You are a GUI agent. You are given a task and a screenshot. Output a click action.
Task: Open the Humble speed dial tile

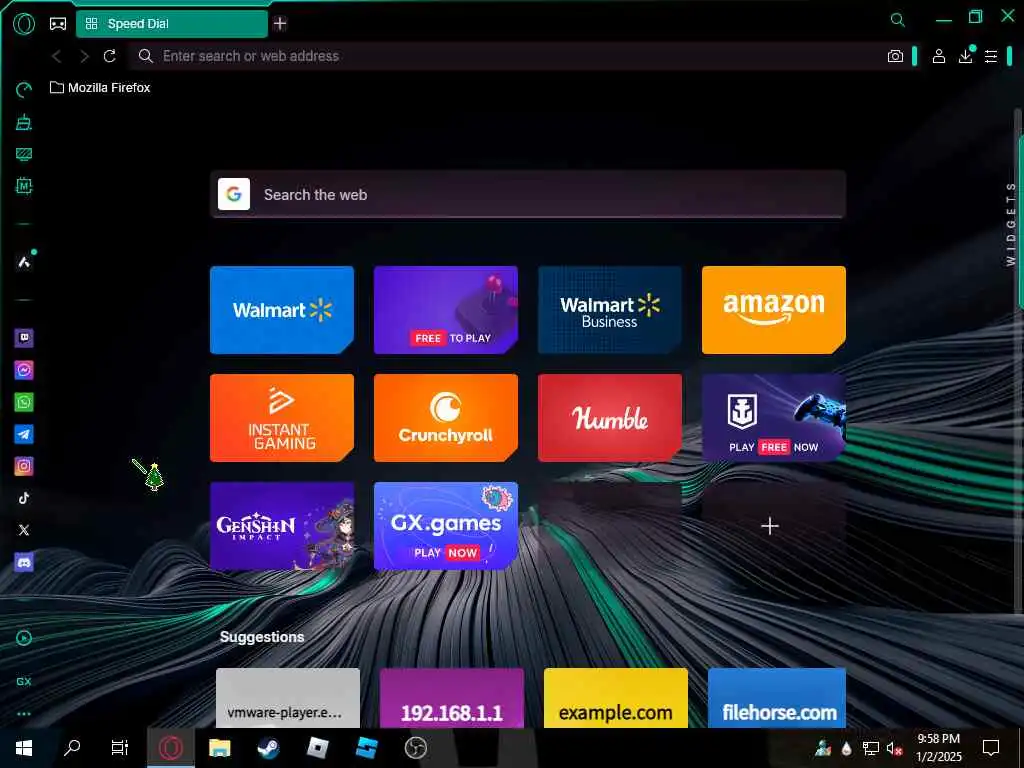(609, 418)
